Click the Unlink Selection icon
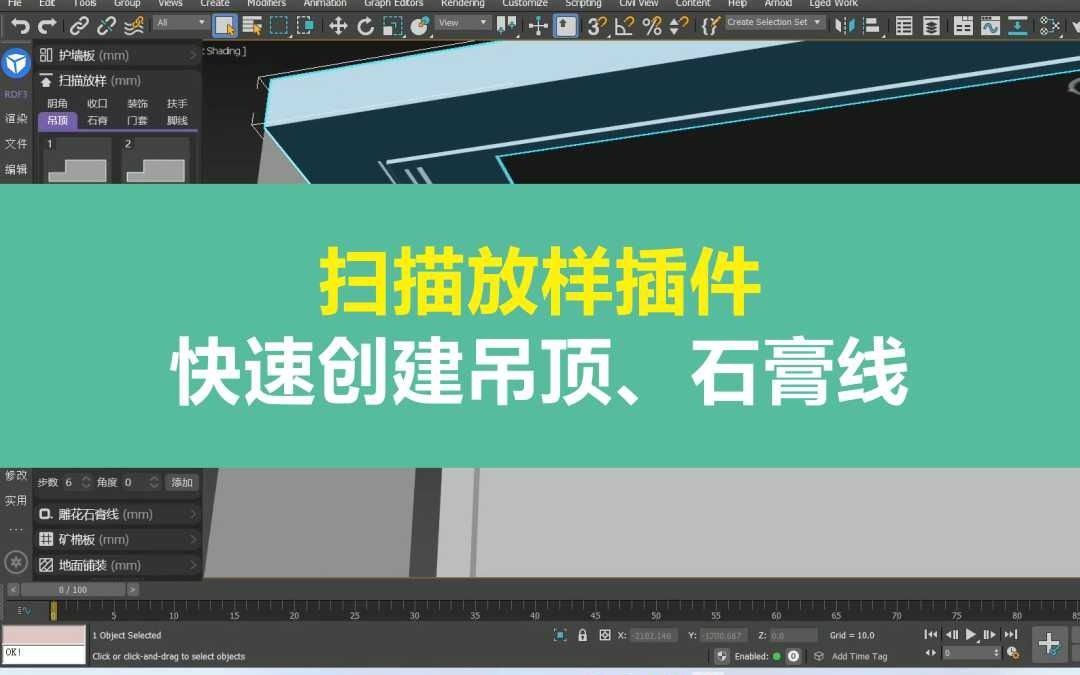Screen dimensions: 1080x675 click(x=106, y=26)
